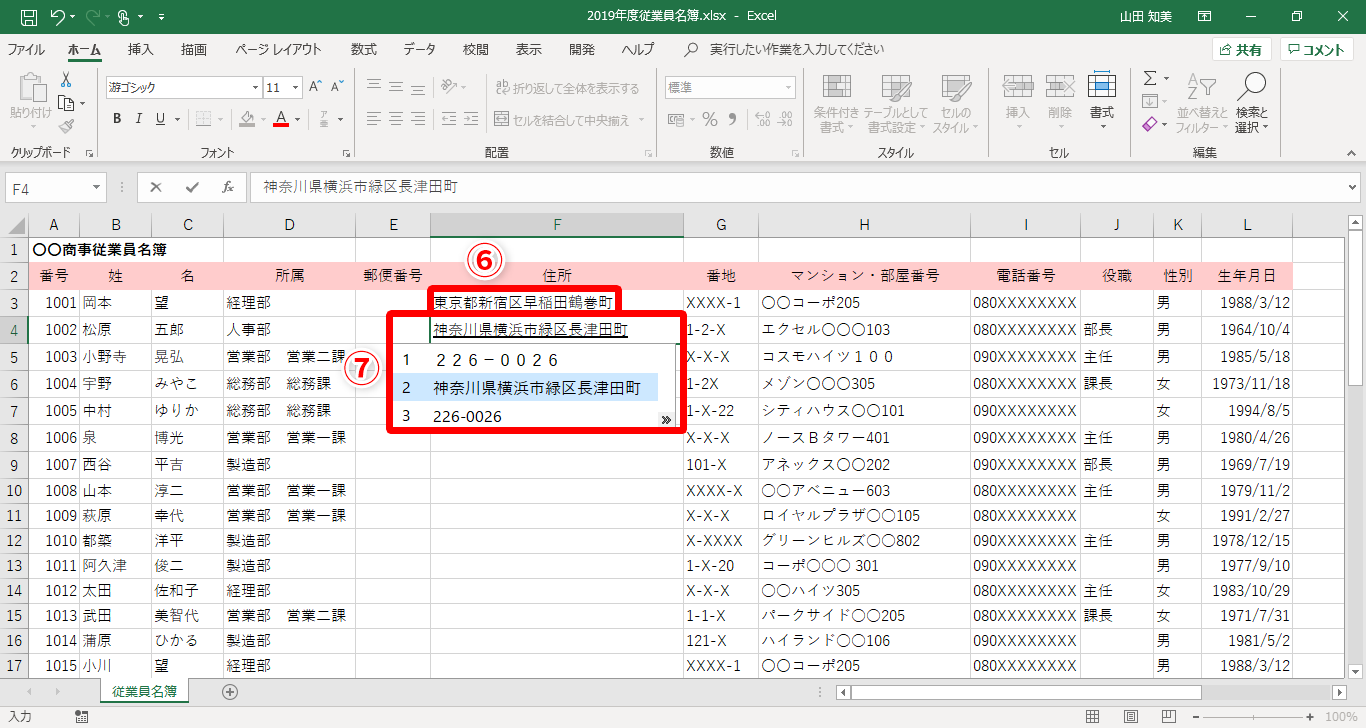Zoom in with the plus button
Screen dimensions: 1366x728
click(1310, 716)
